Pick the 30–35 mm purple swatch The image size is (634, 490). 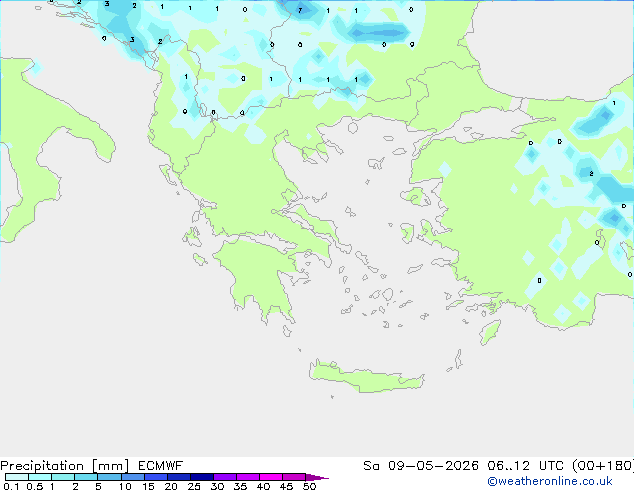(224, 477)
